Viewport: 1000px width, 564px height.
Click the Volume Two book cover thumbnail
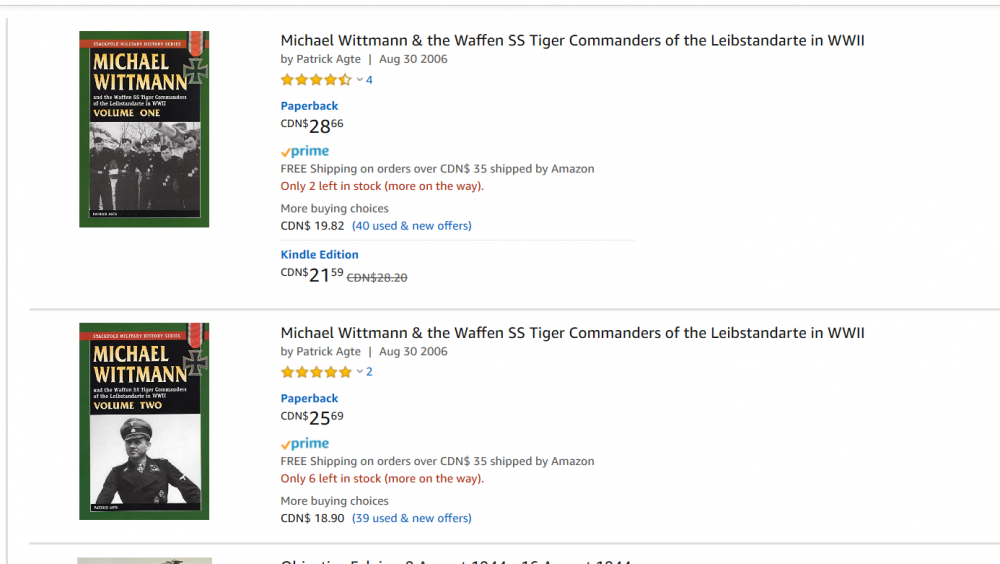[x=144, y=421]
